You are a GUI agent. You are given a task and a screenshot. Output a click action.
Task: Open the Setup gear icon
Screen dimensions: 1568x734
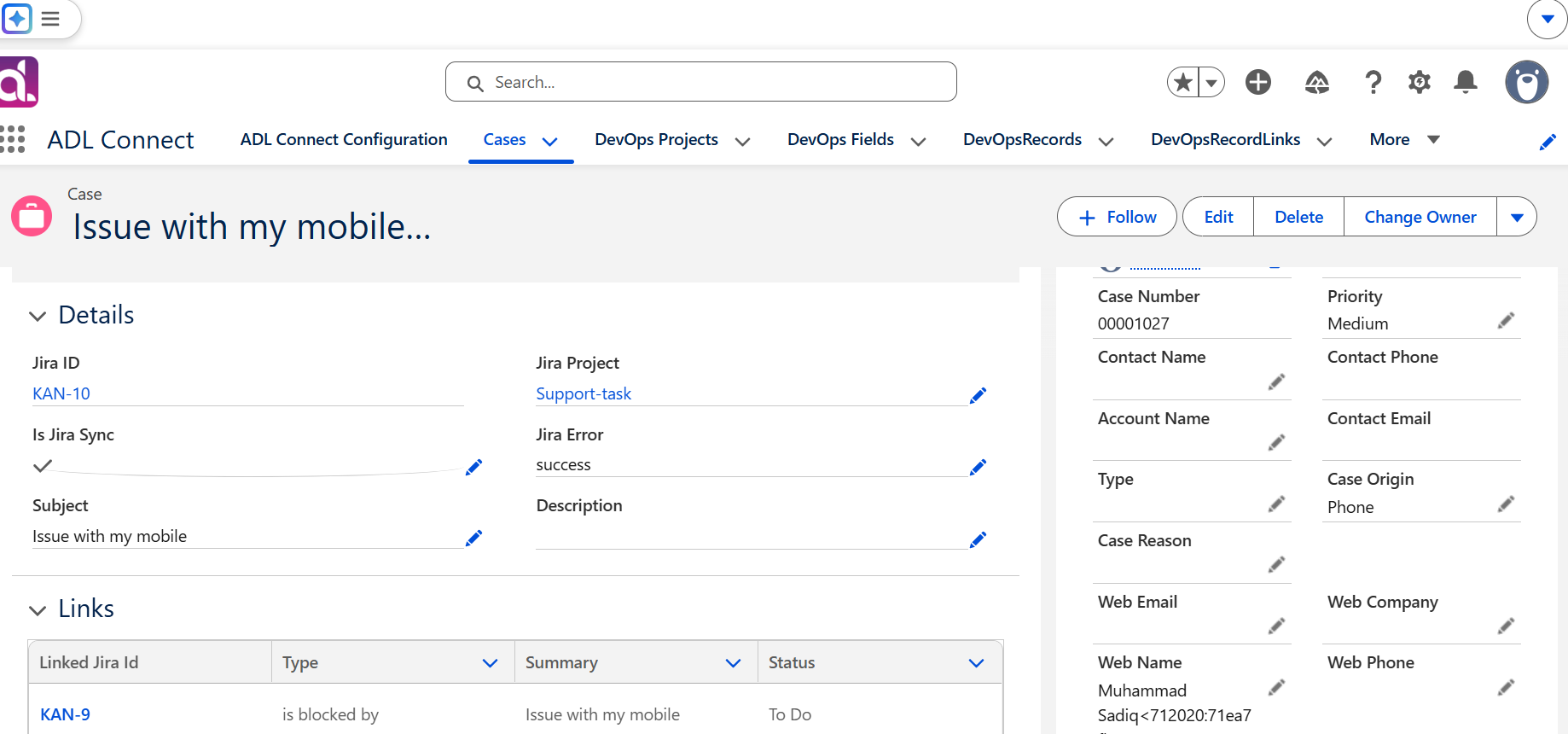click(x=1420, y=82)
